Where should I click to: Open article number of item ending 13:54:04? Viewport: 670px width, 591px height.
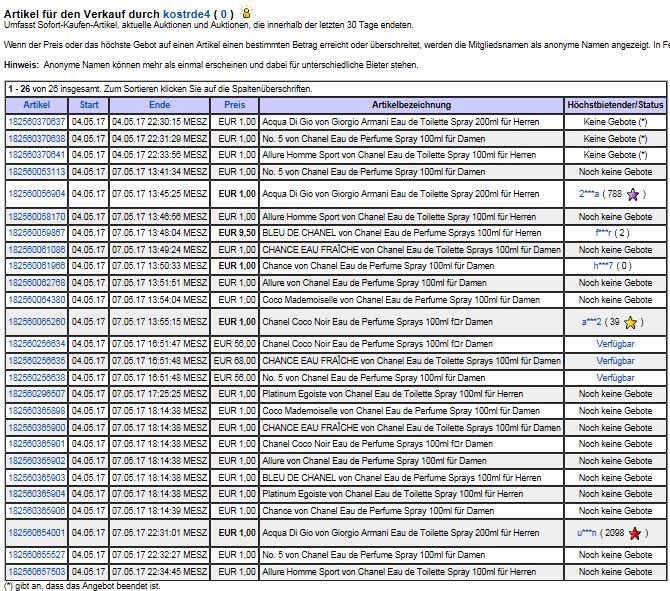(37, 300)
